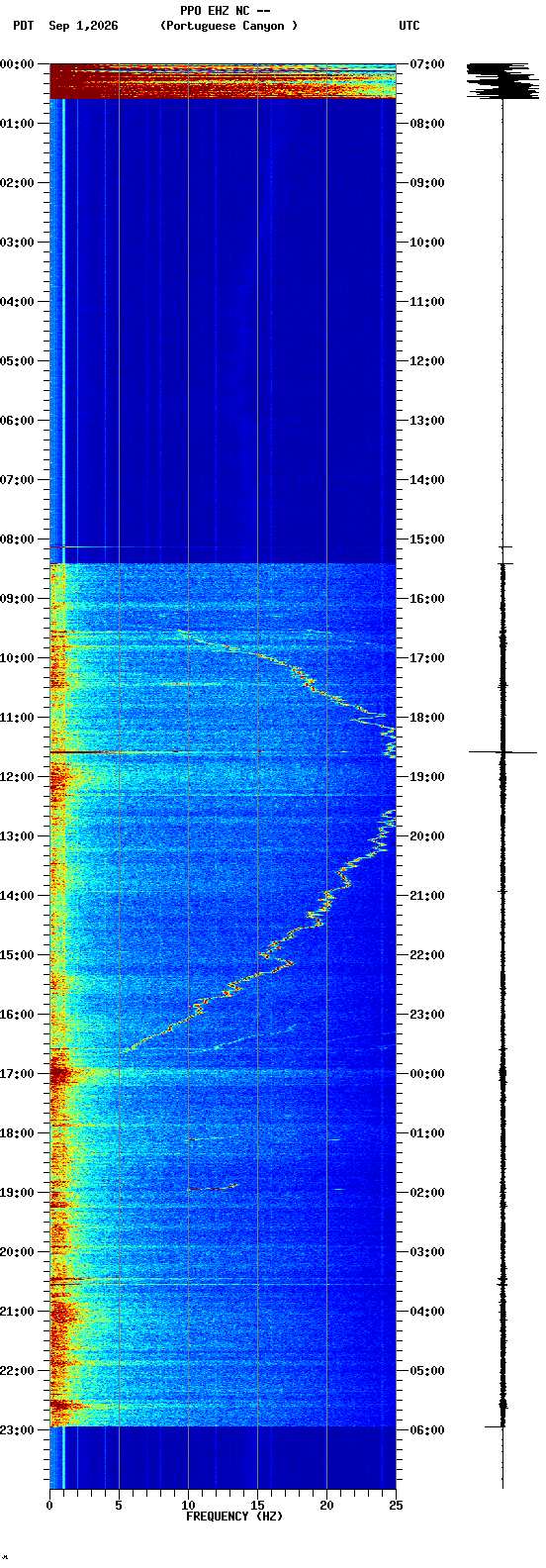Click the short red signal near 19:00 PDT
Viewport: 546px width, 1568px height.
click(x=223, y=1186)
